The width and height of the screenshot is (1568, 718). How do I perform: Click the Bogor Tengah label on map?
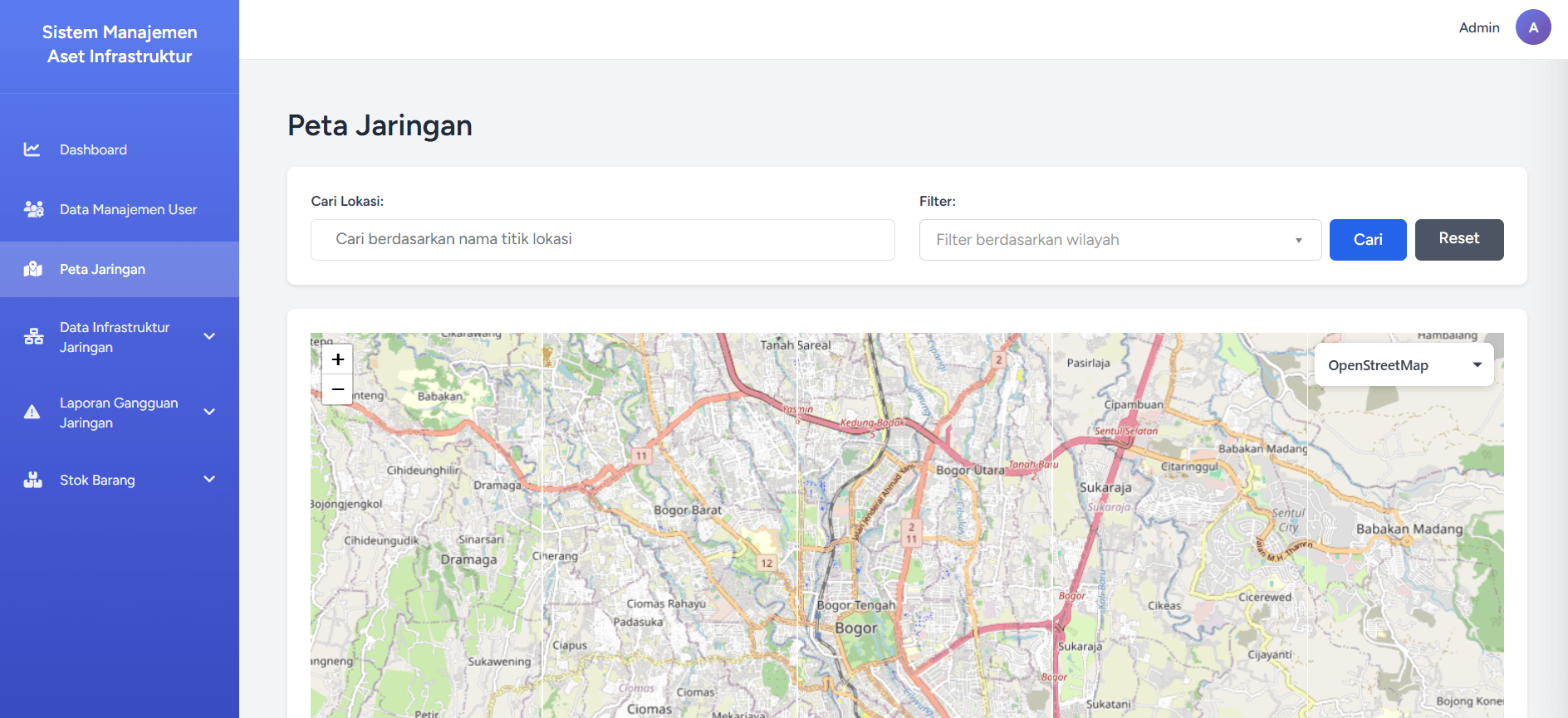pyautogui.click(x=856, y=605)
